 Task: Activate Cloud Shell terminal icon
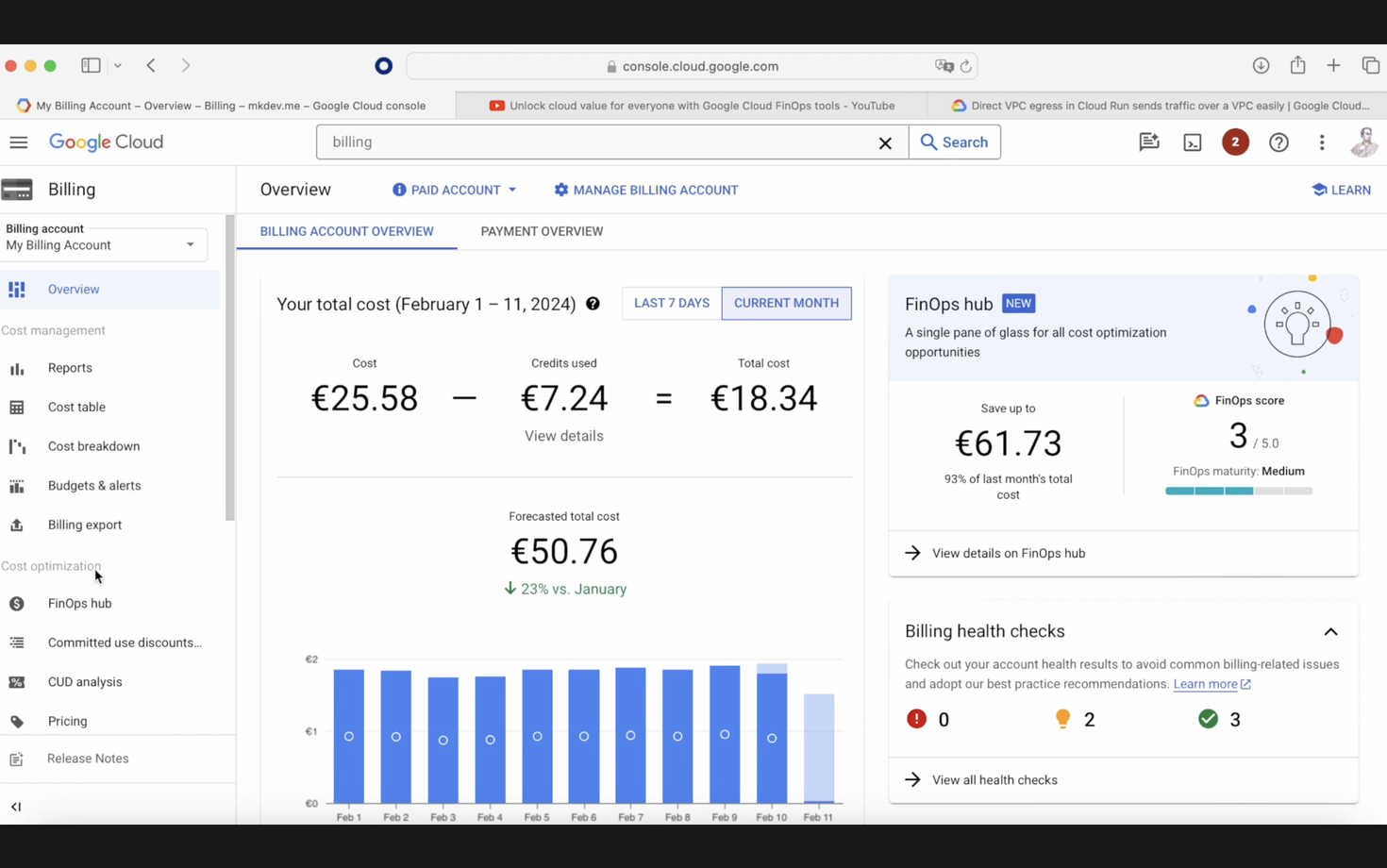(1193, 142)
